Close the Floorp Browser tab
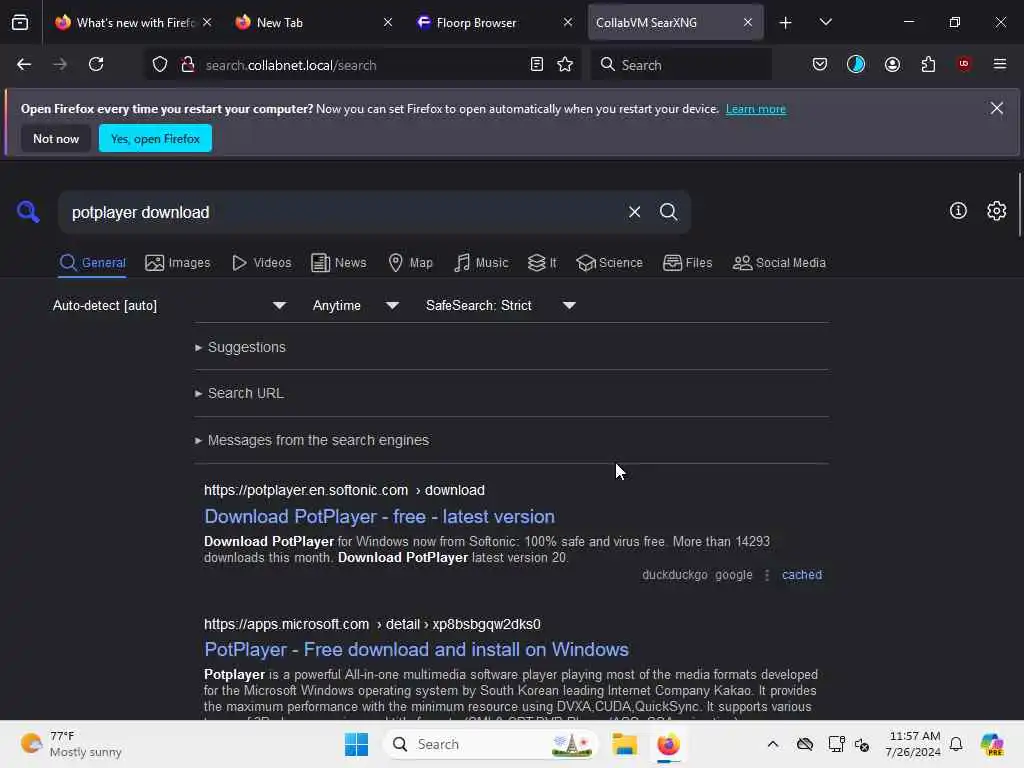This screenshot has height=768, width=1024. pos(568,23)
